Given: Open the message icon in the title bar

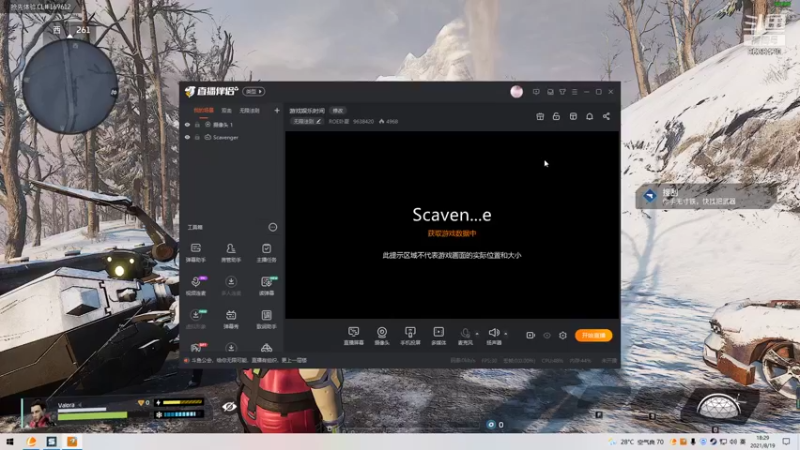Looking at the screenshot, I should click(536, 92).
